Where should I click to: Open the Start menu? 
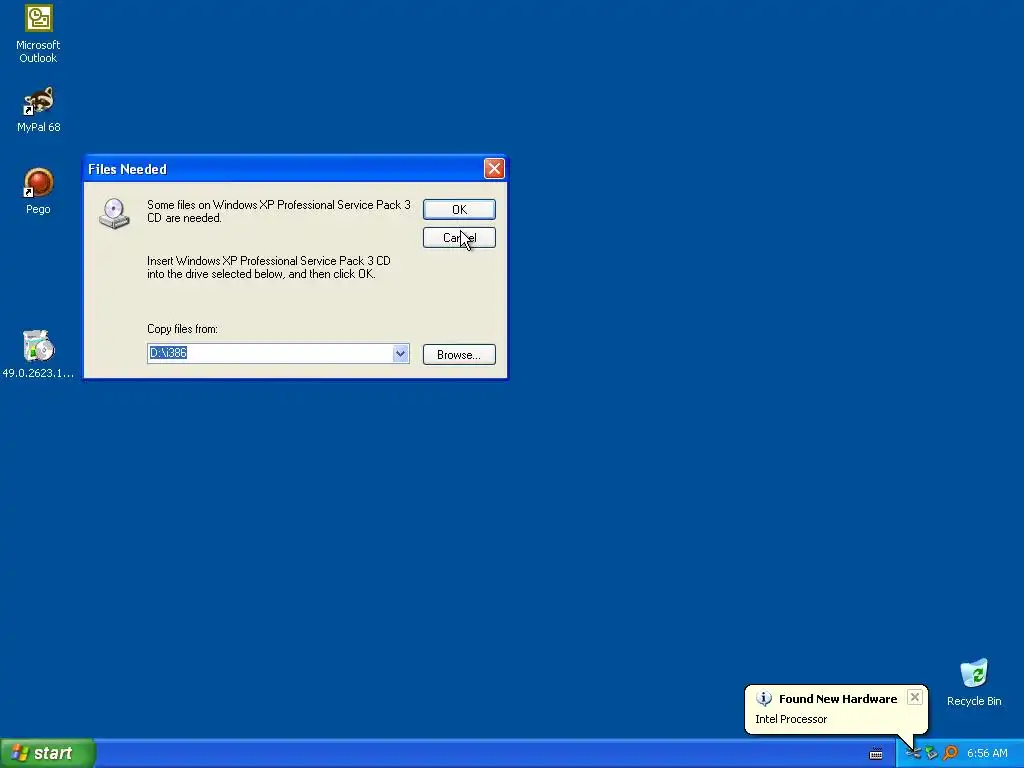48,753
